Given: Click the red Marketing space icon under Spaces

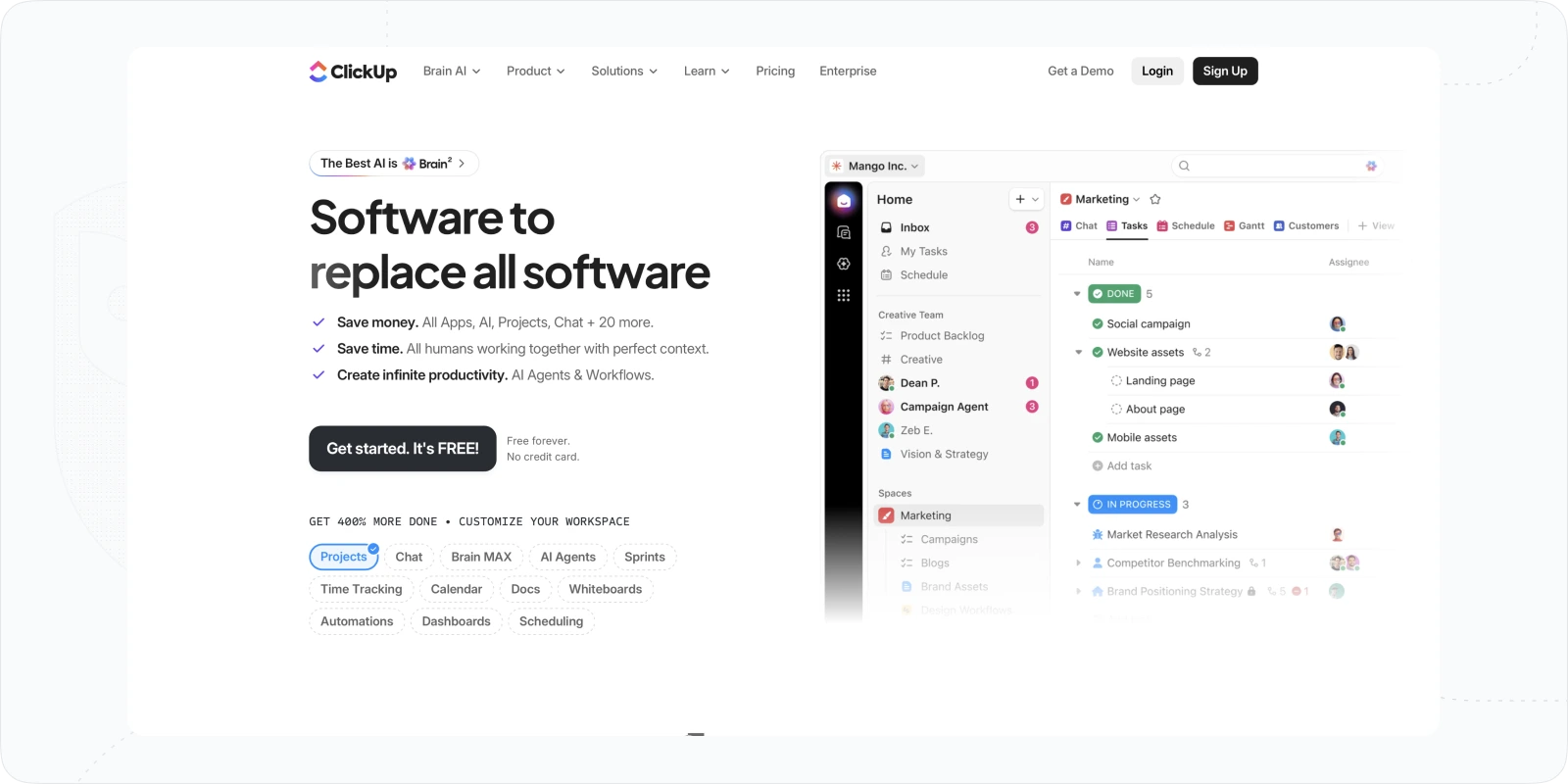Looking at the screenshot, I should point(886,515).
